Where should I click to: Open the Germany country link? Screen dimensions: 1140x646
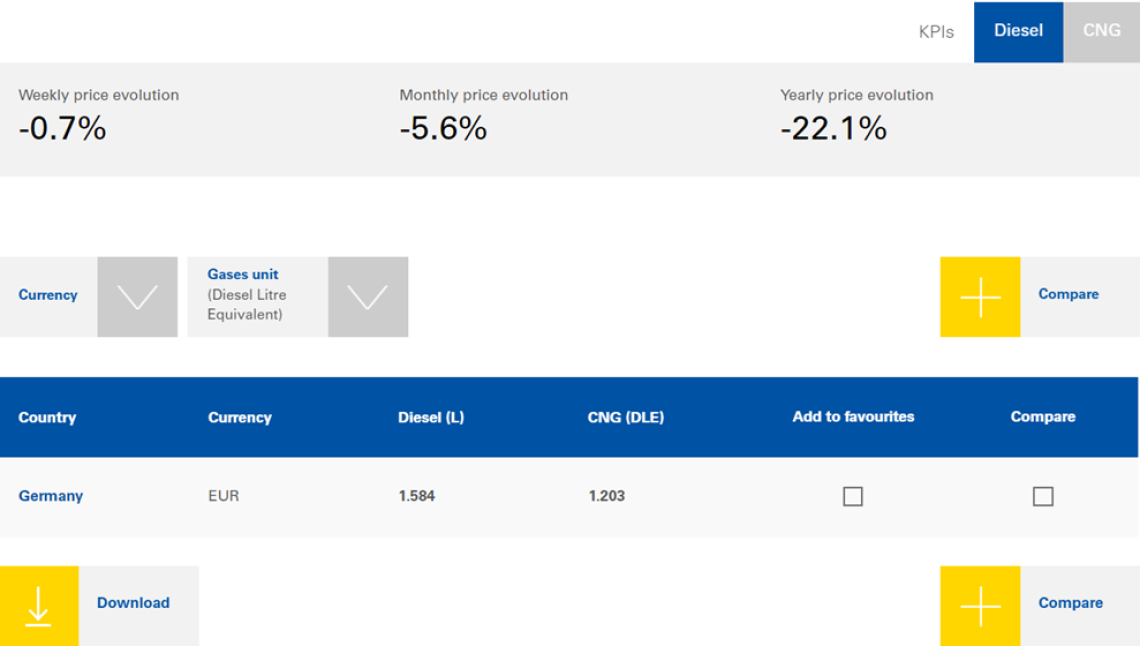[x=51, y=496]
